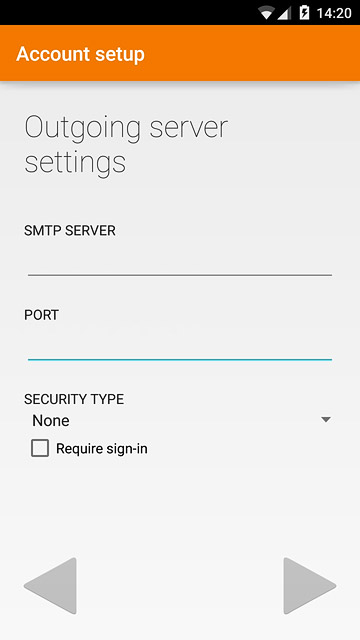Tap the SECURITY TYPE label

[x=74, y=399]
